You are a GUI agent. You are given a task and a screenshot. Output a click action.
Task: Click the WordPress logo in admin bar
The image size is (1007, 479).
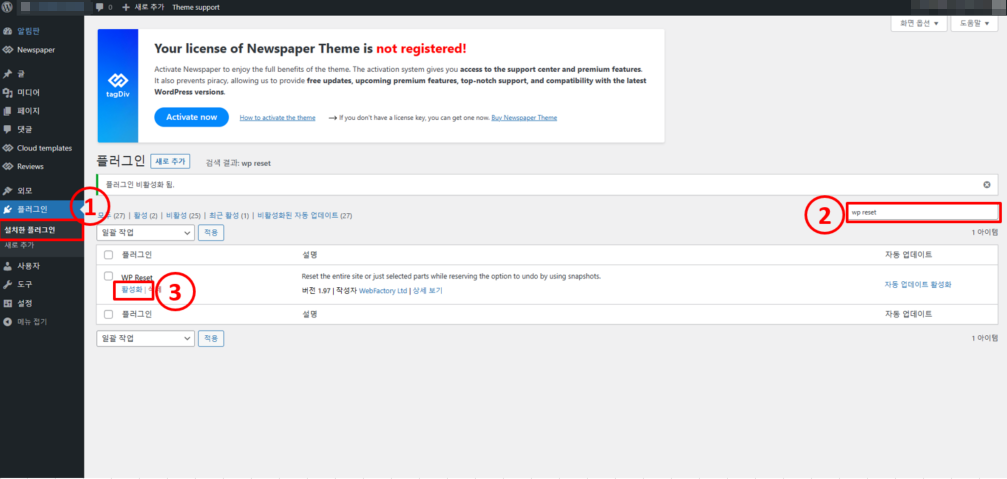pos(8,8)
